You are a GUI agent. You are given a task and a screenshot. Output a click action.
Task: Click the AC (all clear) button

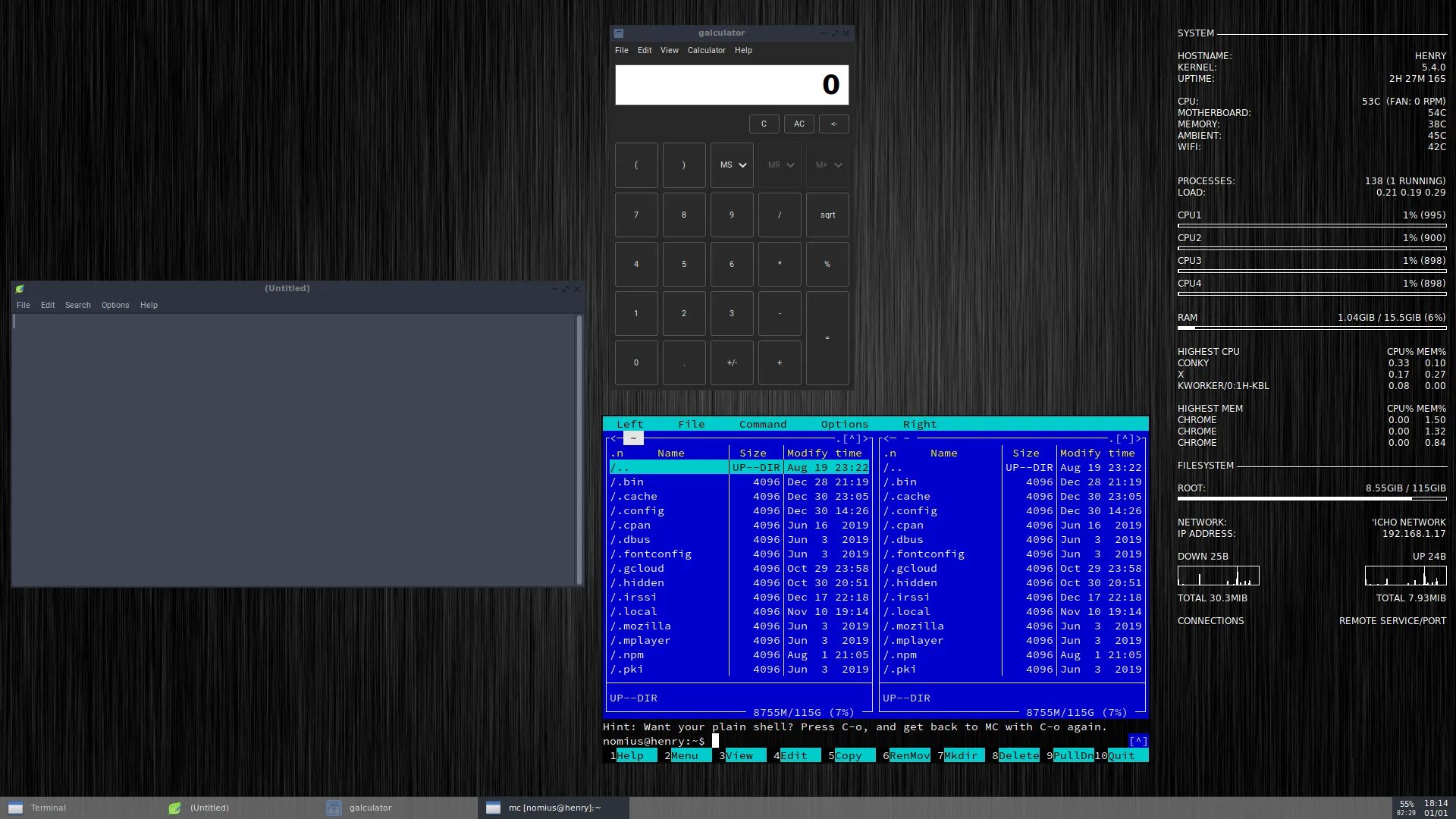(800, 123)
